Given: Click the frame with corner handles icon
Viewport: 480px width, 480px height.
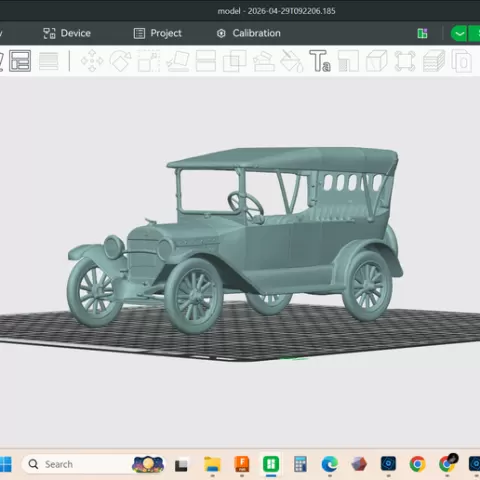Looking at the screenshot, I should pos(405,61).
